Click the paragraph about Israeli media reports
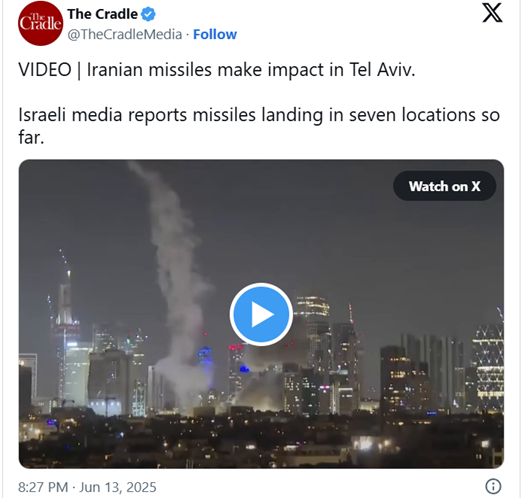 (259, 126)
